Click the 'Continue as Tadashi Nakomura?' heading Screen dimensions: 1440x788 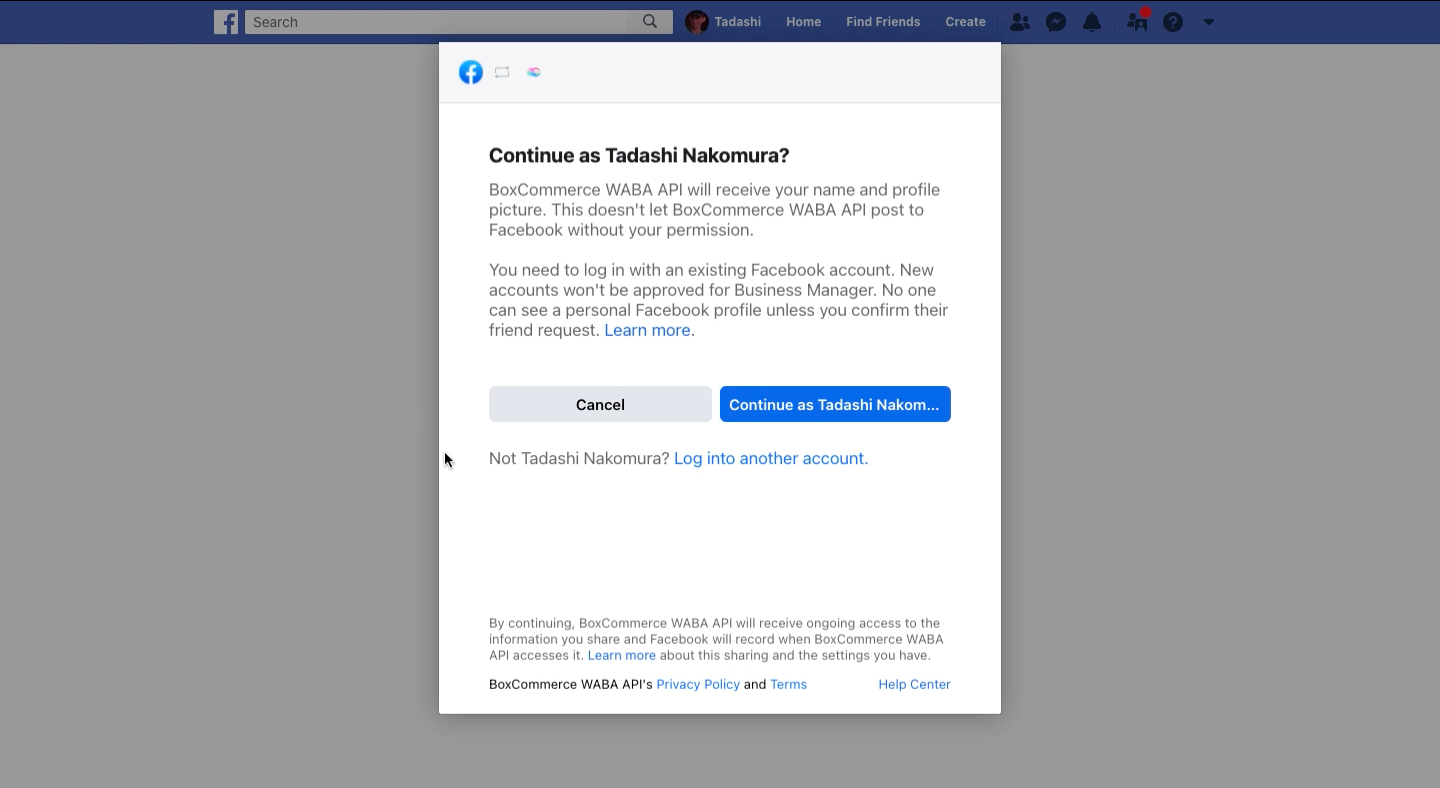639,155
